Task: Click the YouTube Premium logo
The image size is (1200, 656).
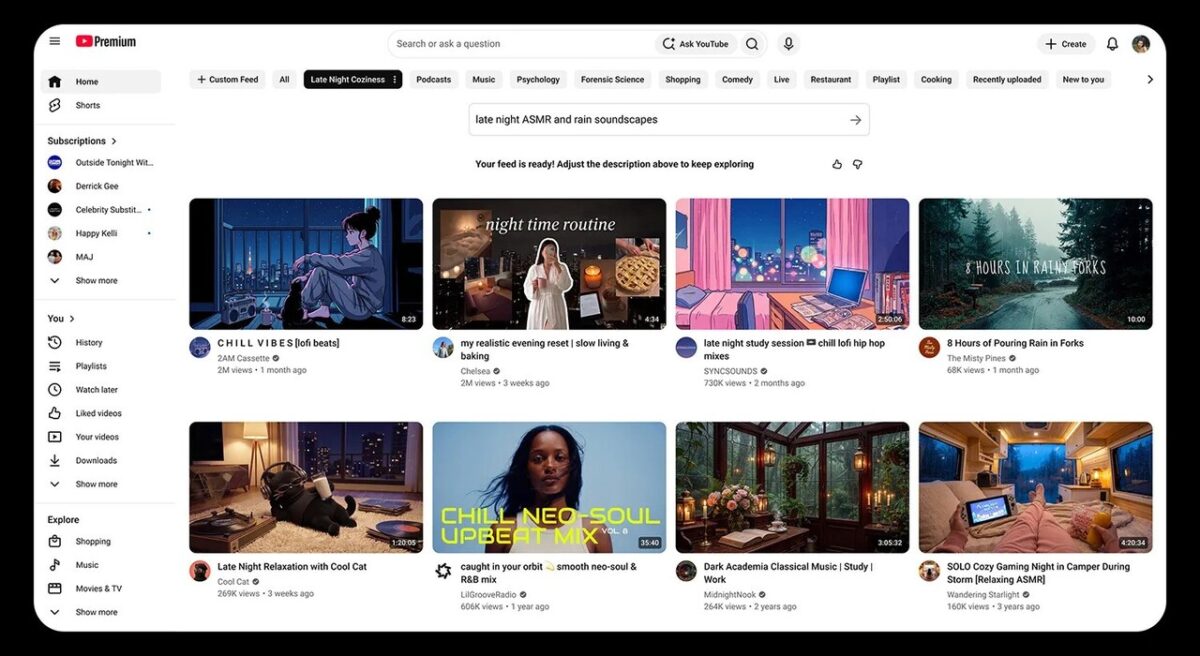Action: pos(106,41)
